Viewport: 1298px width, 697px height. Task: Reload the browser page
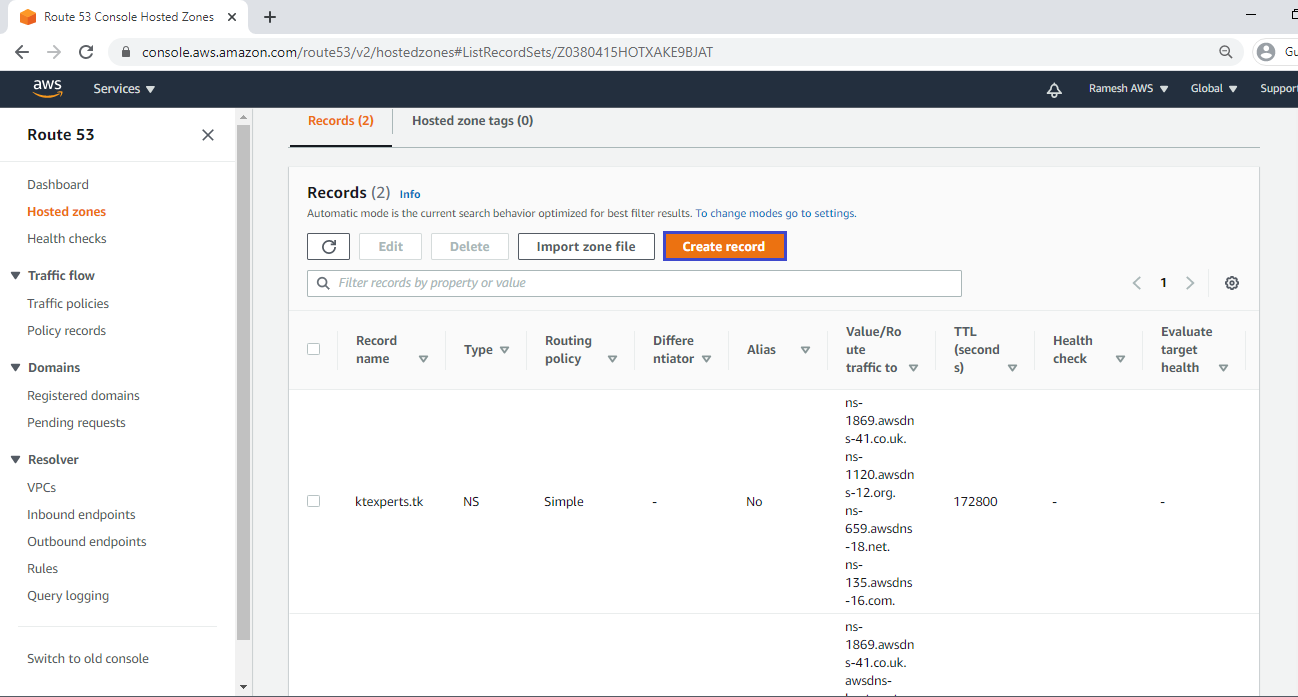pyautogui.click(x=86, y=52)
